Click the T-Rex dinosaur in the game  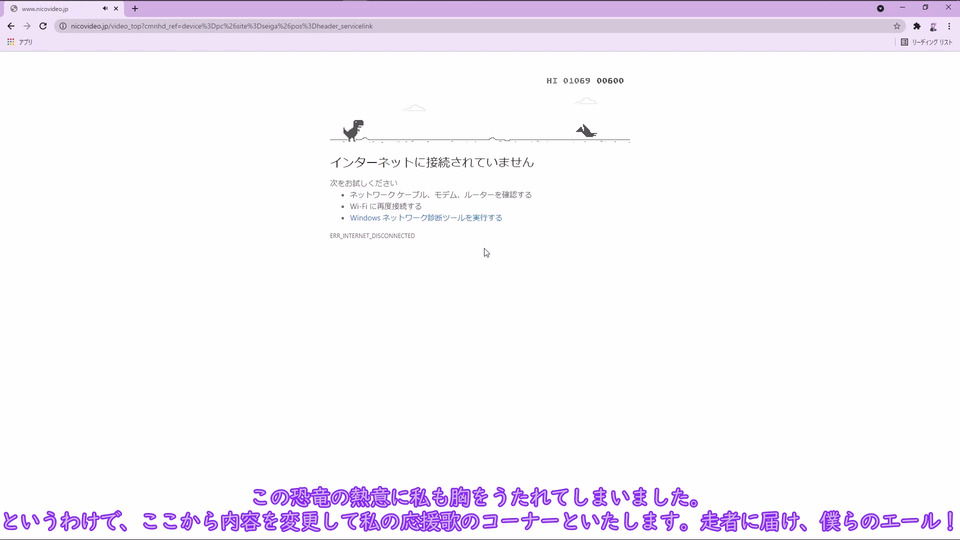coord(353,130)
